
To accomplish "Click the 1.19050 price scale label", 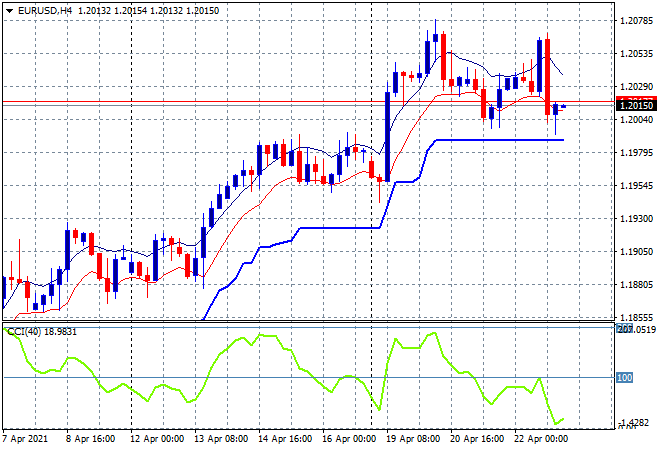I will [637, 252].
